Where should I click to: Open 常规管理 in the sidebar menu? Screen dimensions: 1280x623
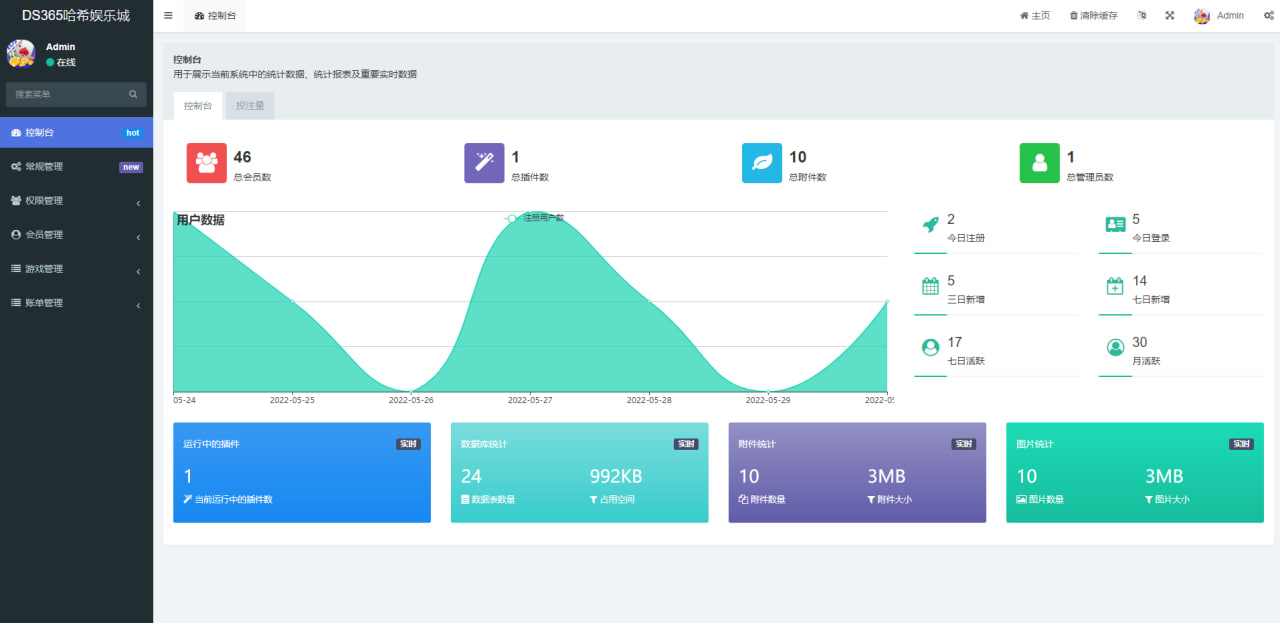click(x=76, y=167)
